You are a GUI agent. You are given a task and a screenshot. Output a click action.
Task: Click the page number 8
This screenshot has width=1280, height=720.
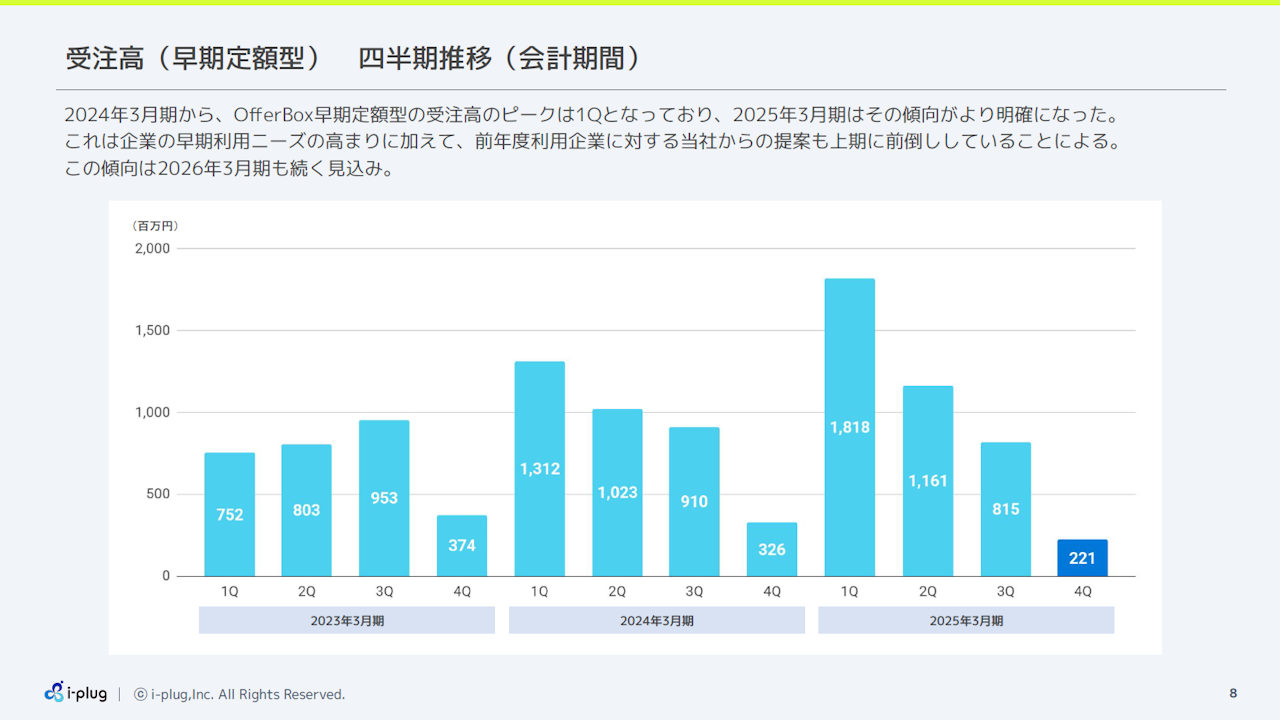coord(1233,693)
